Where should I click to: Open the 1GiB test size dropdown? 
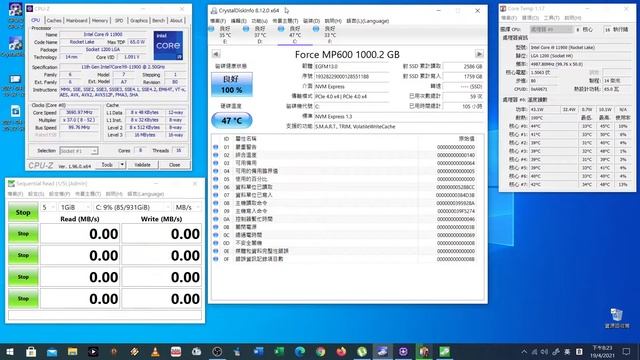74,207
